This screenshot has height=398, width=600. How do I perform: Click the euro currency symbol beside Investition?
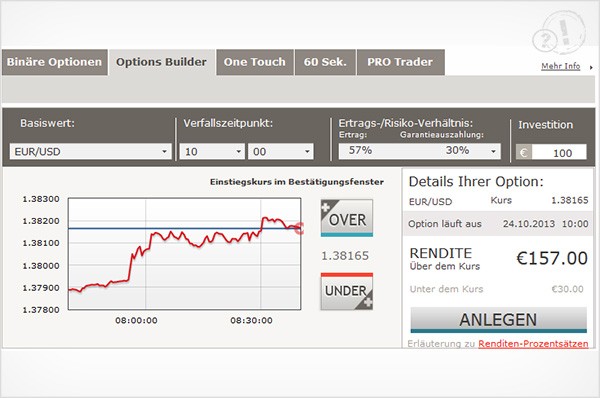coord(524,153)
